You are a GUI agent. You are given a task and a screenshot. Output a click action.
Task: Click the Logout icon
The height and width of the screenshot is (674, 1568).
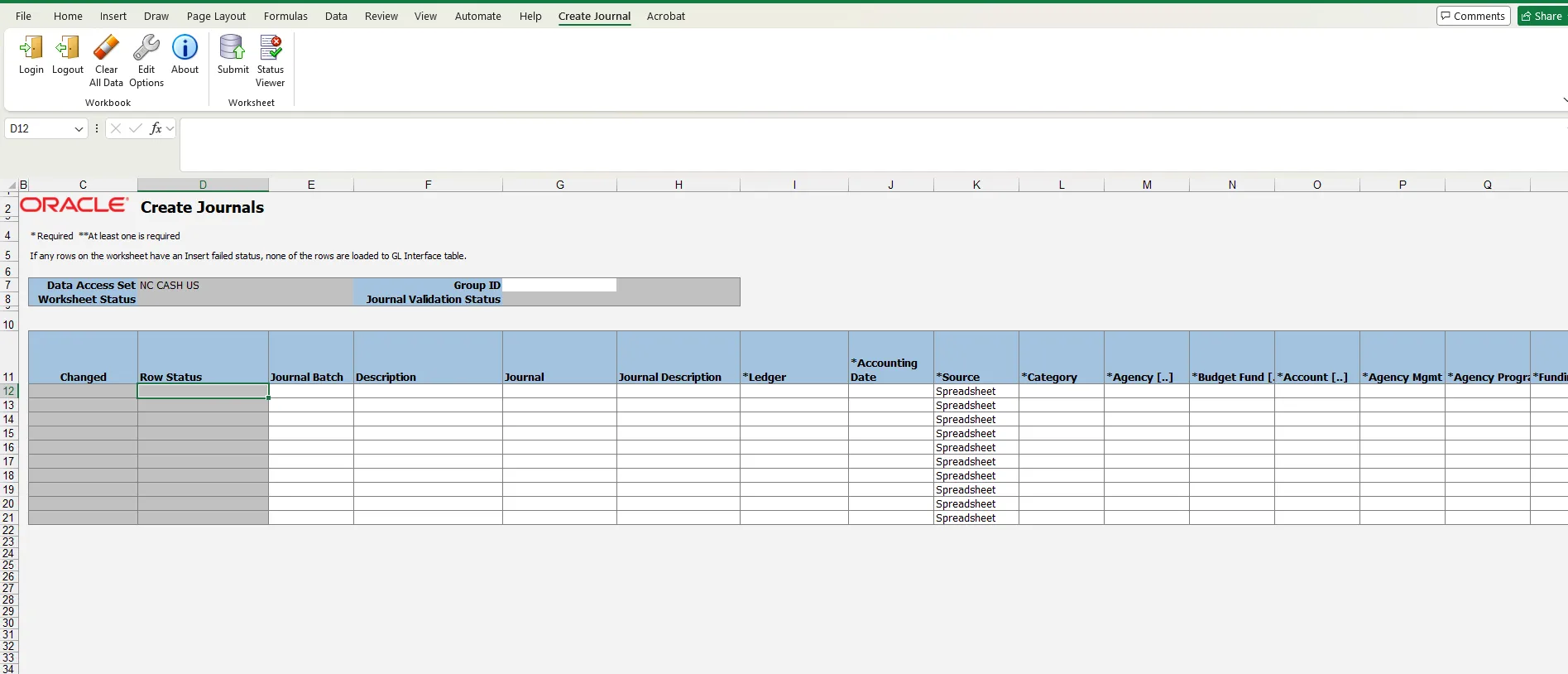pyautogui.click(x=68, y=48)
